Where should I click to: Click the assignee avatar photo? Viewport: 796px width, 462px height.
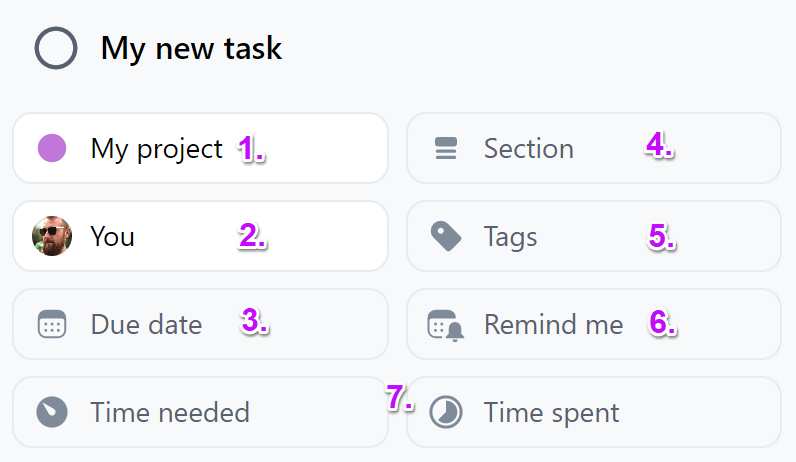tap(52, 236)
